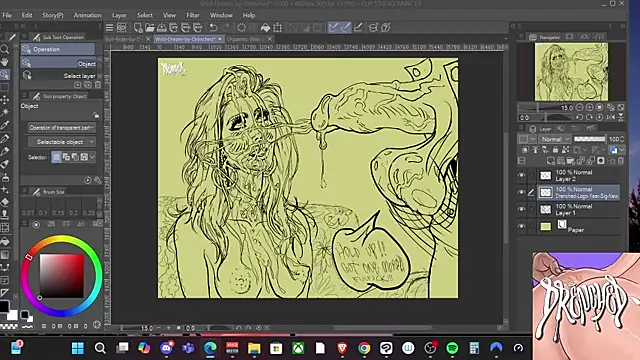Click navigator zoom out icon
The height and width of the screenshot is (360, 640).
(x=580, y=107)
